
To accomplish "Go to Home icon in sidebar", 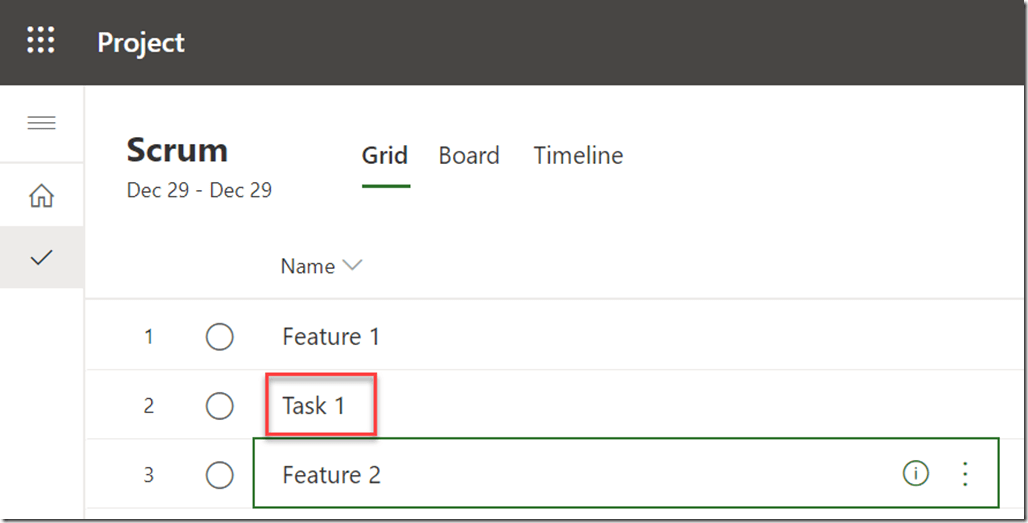I will 41,196.
